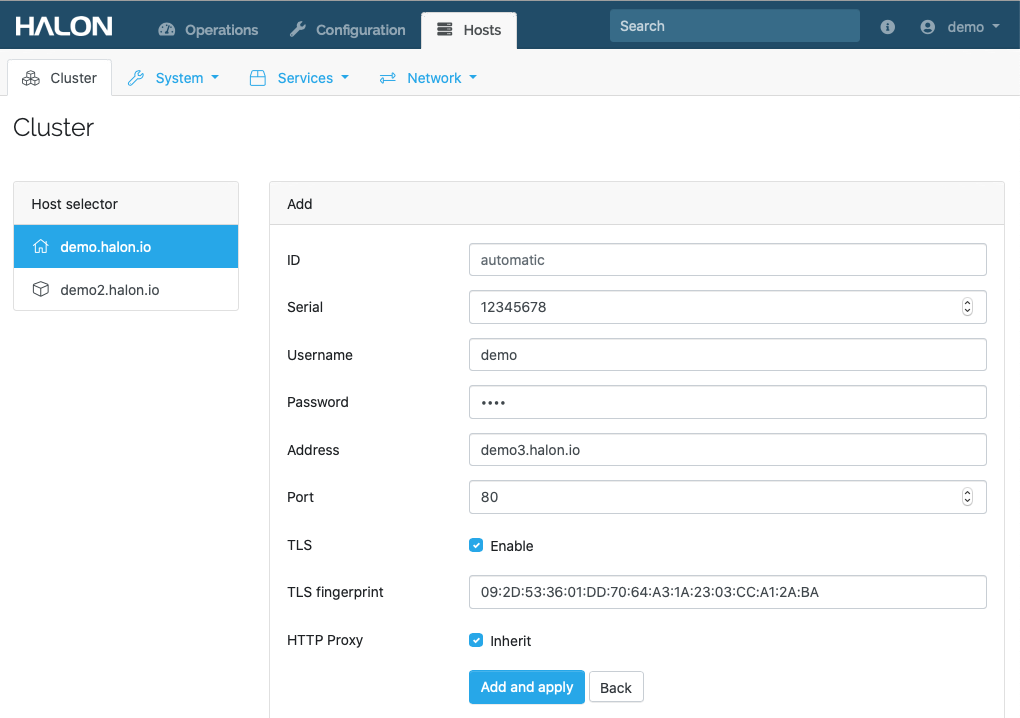
Task: Click the ID input field
Action: pyautogui.click(x=728, y=259)
